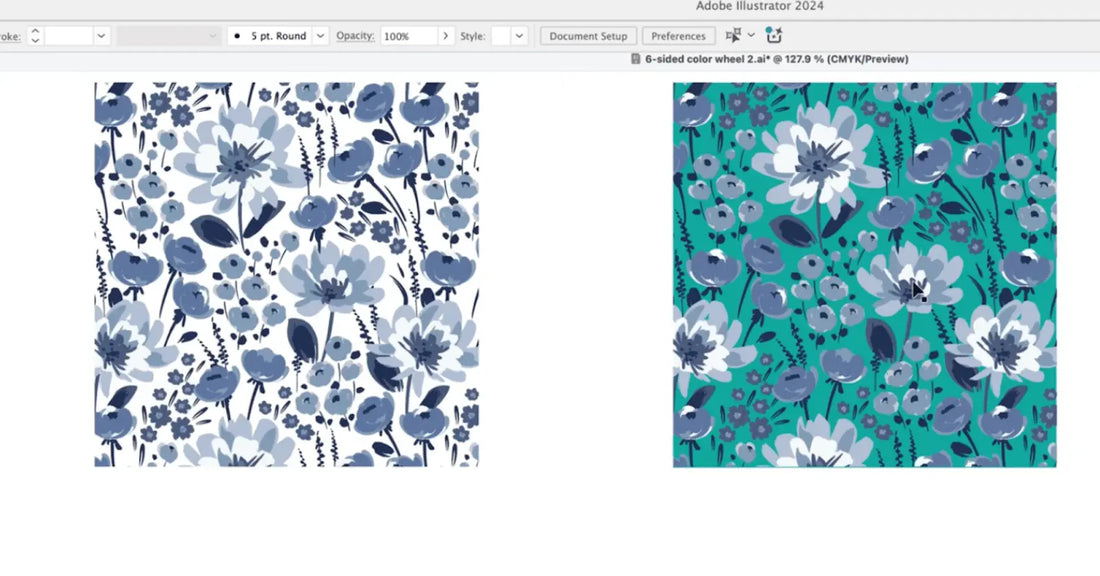Click the brush dot preview for 5 pt. Round
1100x576 pixels.
(x=237, y=36)
